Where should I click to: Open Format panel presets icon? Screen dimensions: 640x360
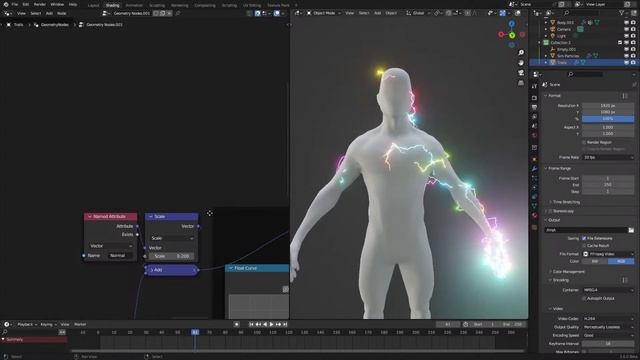(625, 96)
